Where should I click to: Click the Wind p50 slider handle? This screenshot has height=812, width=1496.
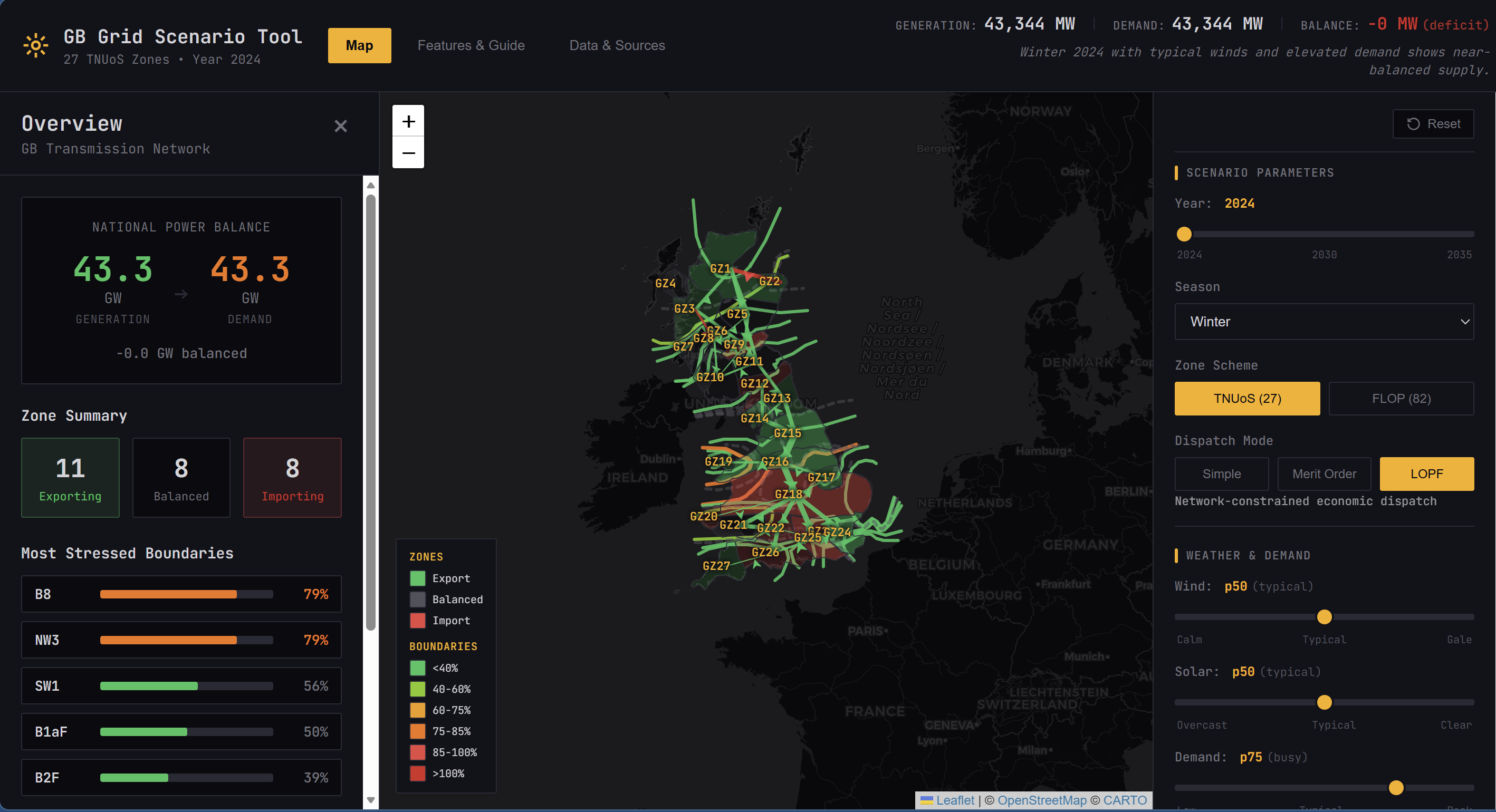click(1324, 617)
